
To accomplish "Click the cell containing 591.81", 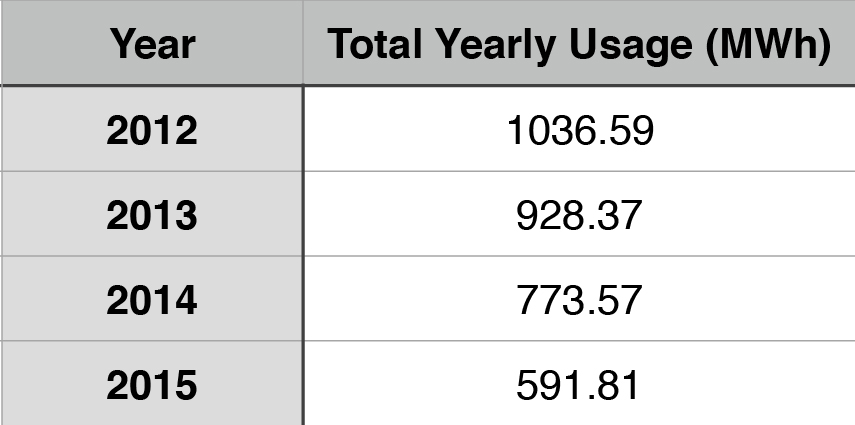I will tap(579, 385).
